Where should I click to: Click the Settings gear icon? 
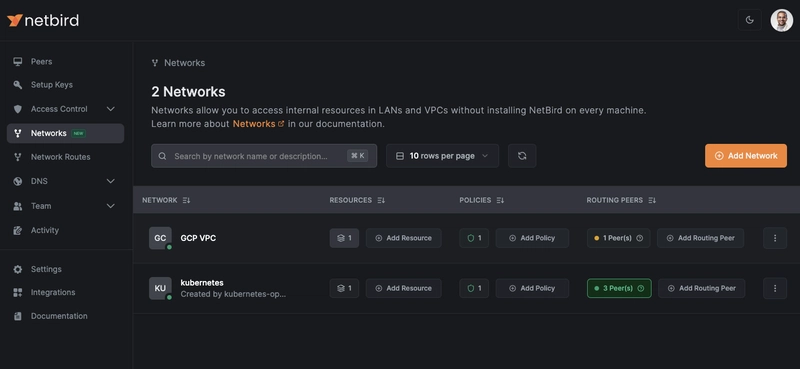pyautogui.click(x=18, y=269)
